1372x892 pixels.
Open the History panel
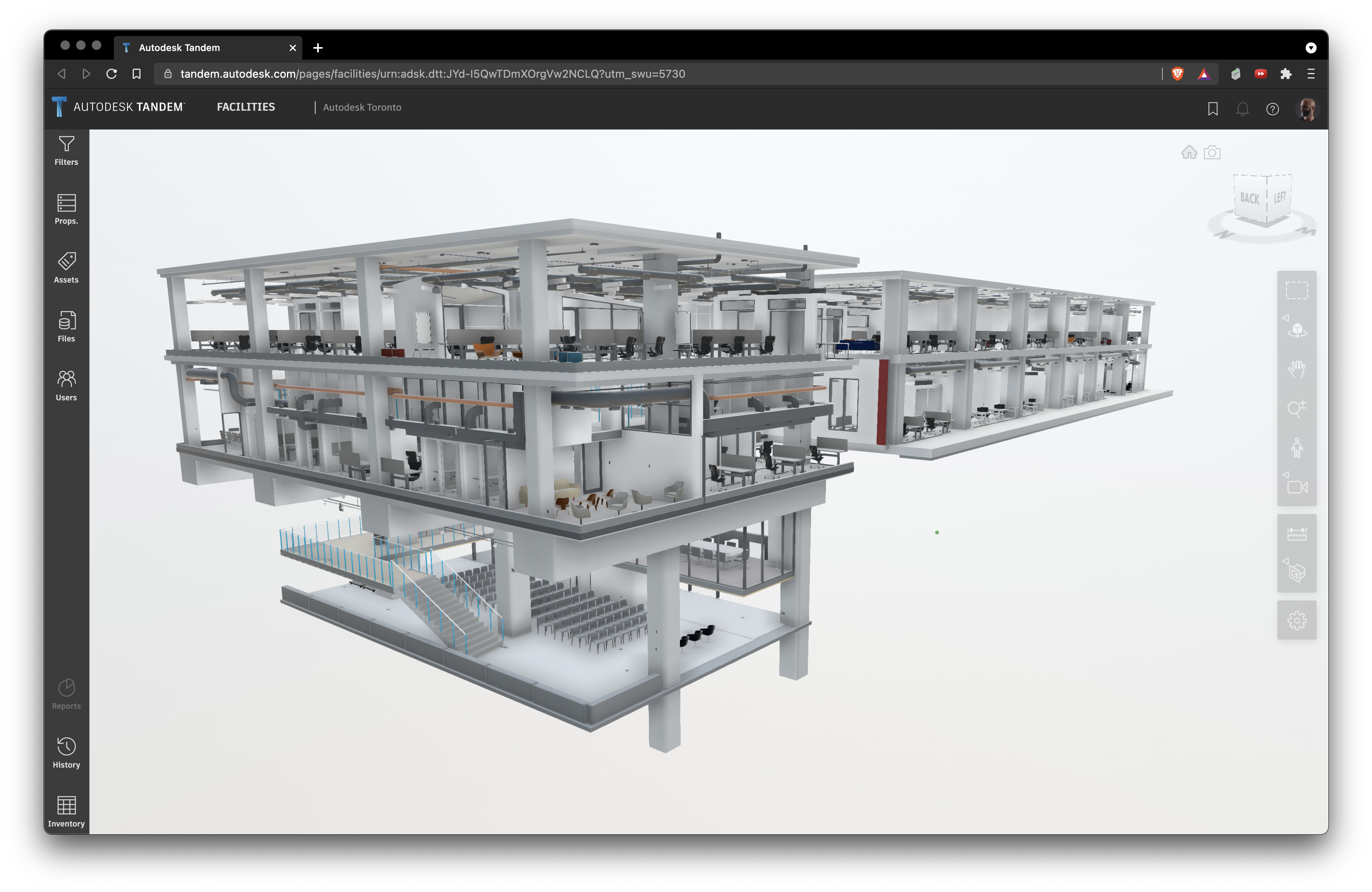click(x=66, y=753)
